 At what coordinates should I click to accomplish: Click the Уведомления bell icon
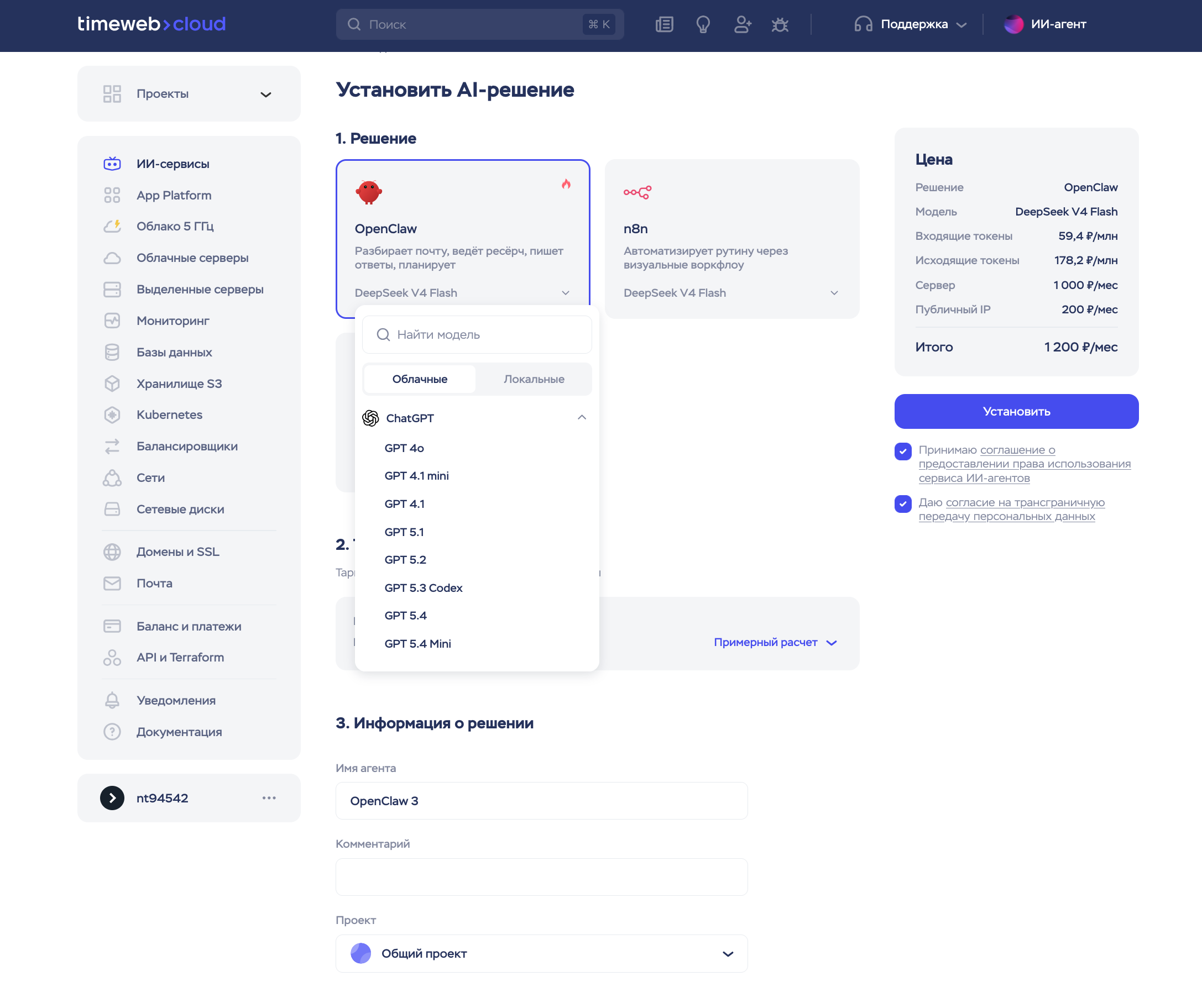tap(112, 700)
